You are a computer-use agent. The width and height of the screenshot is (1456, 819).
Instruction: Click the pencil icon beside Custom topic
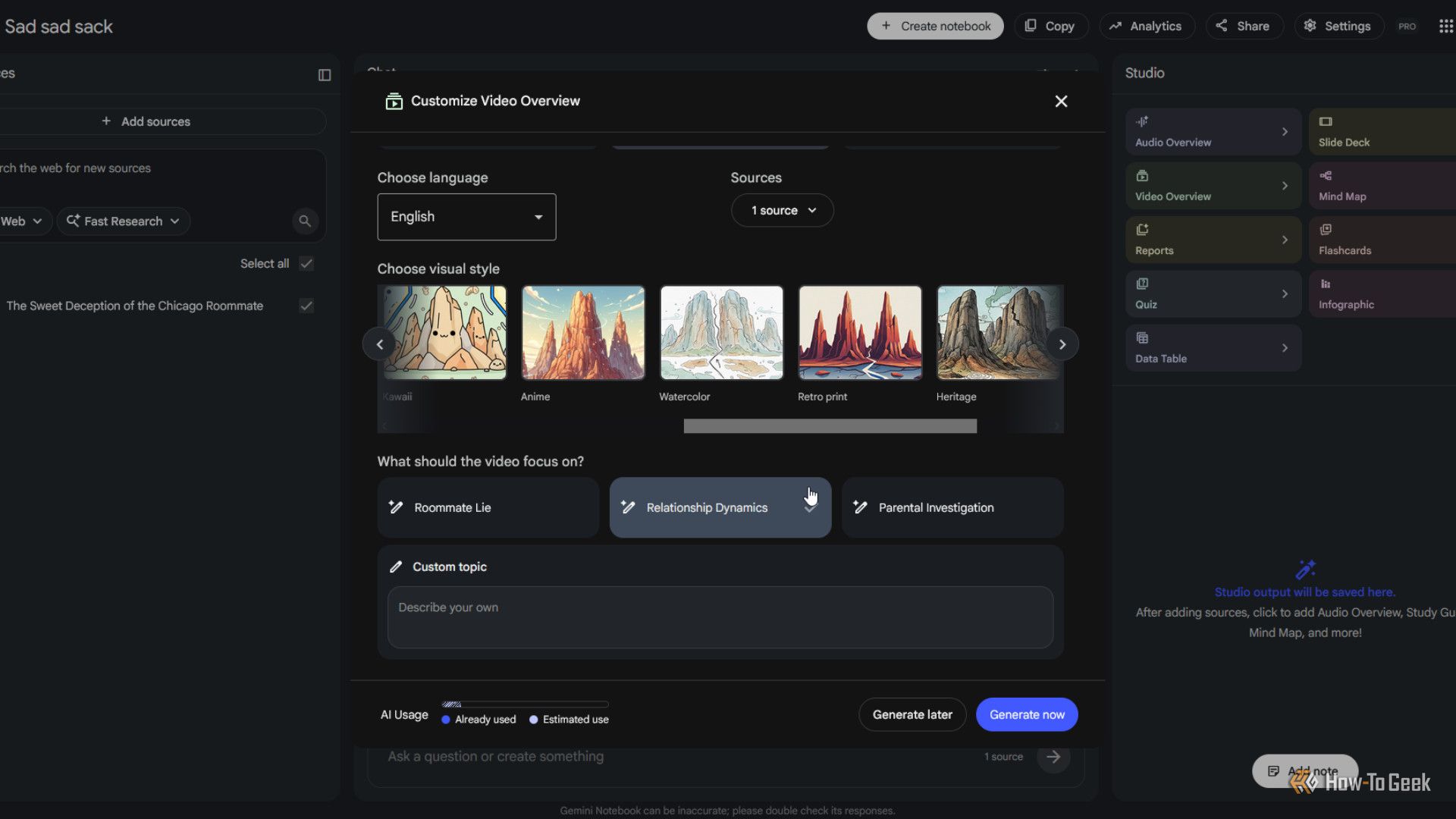click(x=396, y=566)
